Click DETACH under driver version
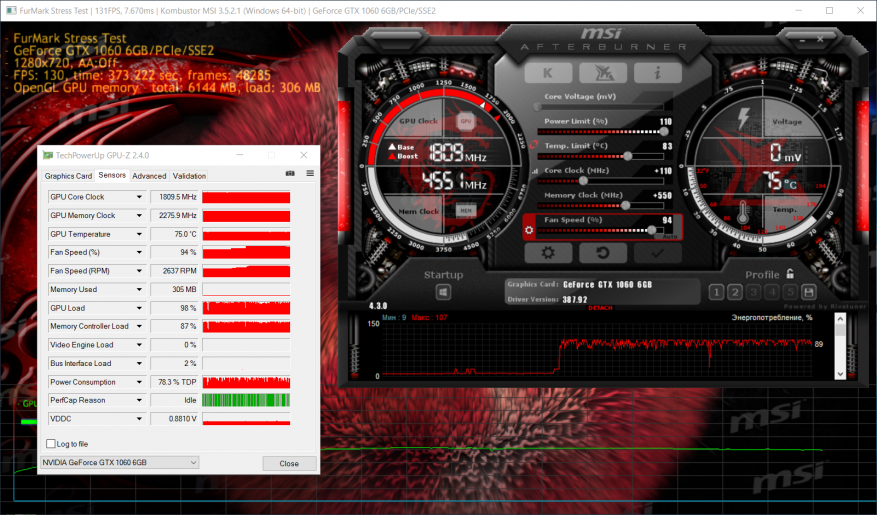Screen dimensions: 877x515 click(600, 308)
